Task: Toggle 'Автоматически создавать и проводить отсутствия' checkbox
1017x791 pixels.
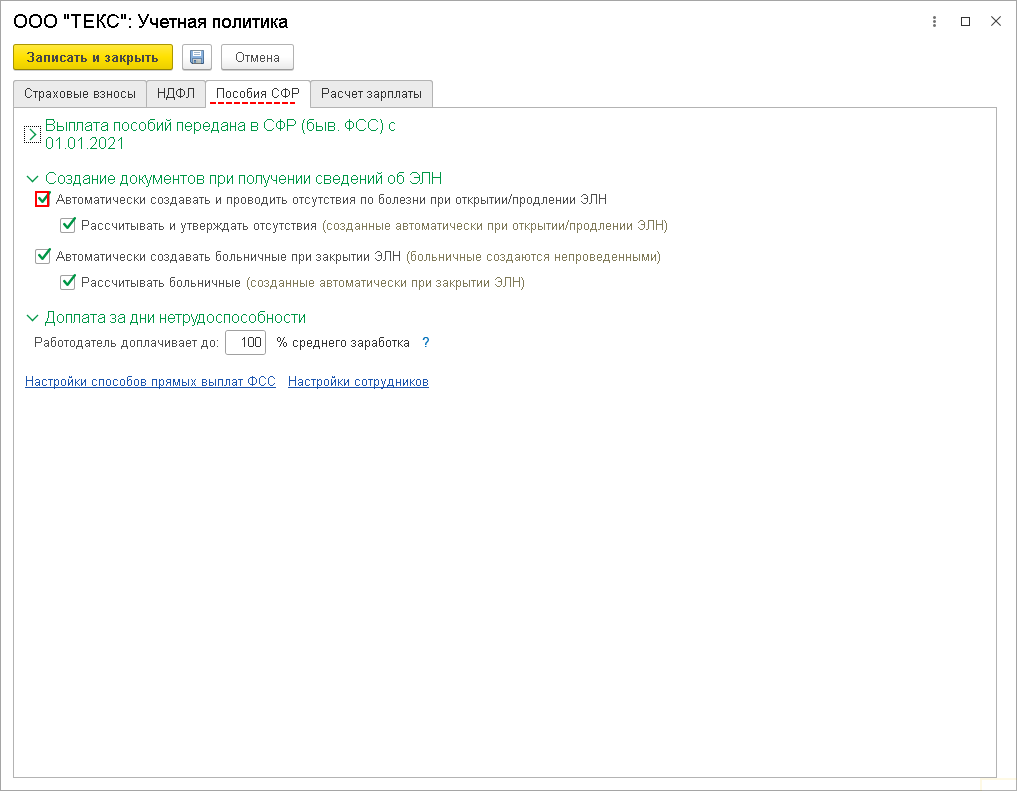Action: pyautogui.click(x=43, y=199)
